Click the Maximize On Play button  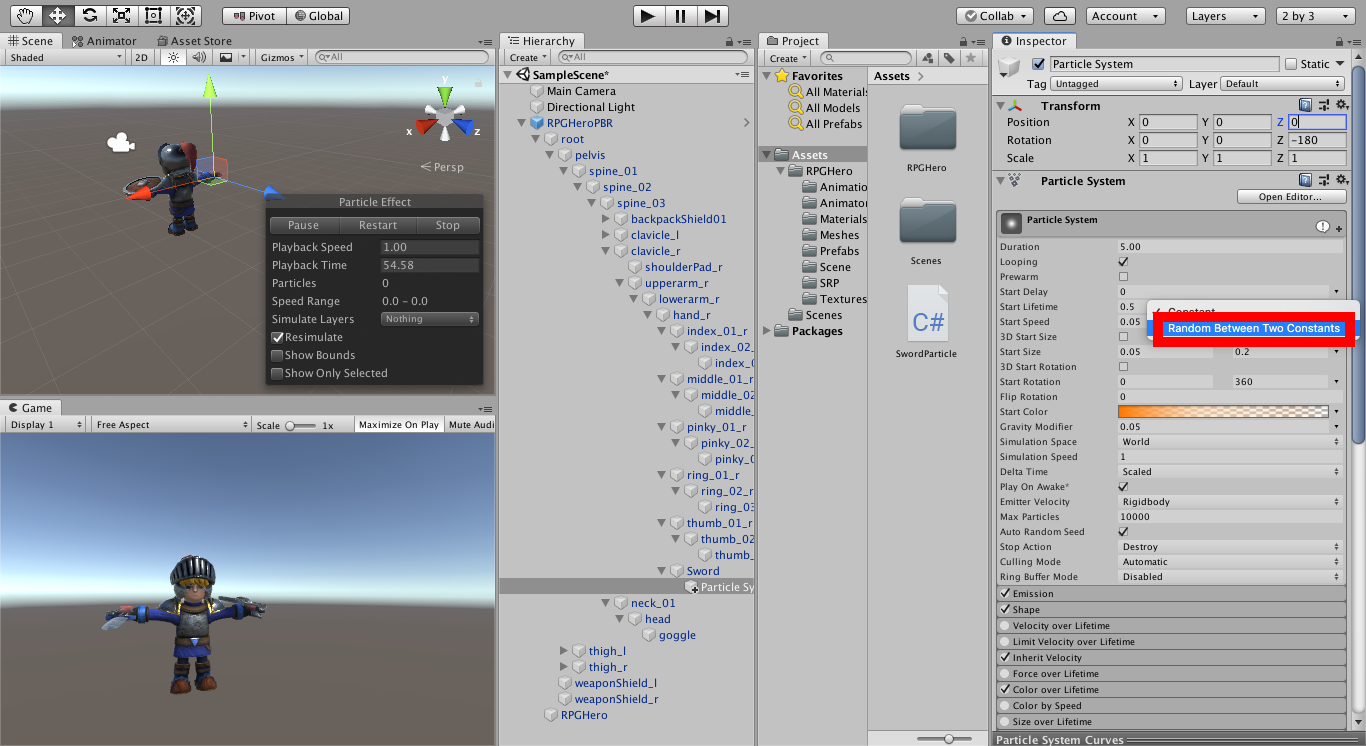click(398, 425)
